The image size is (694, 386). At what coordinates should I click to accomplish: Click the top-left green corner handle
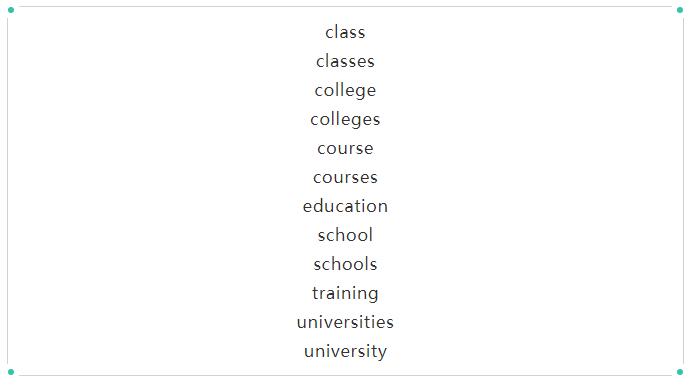(11, 10)
